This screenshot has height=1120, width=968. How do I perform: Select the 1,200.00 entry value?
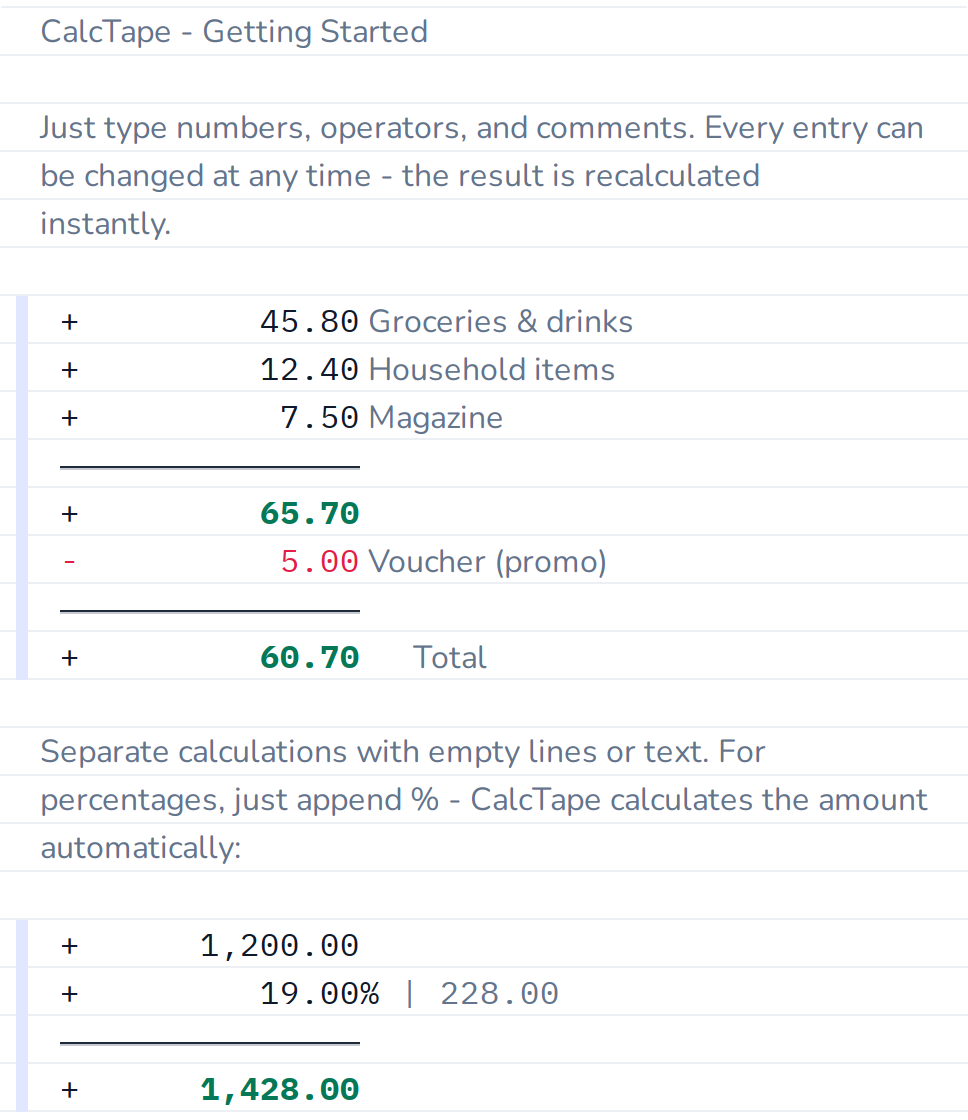coord(279,946)
